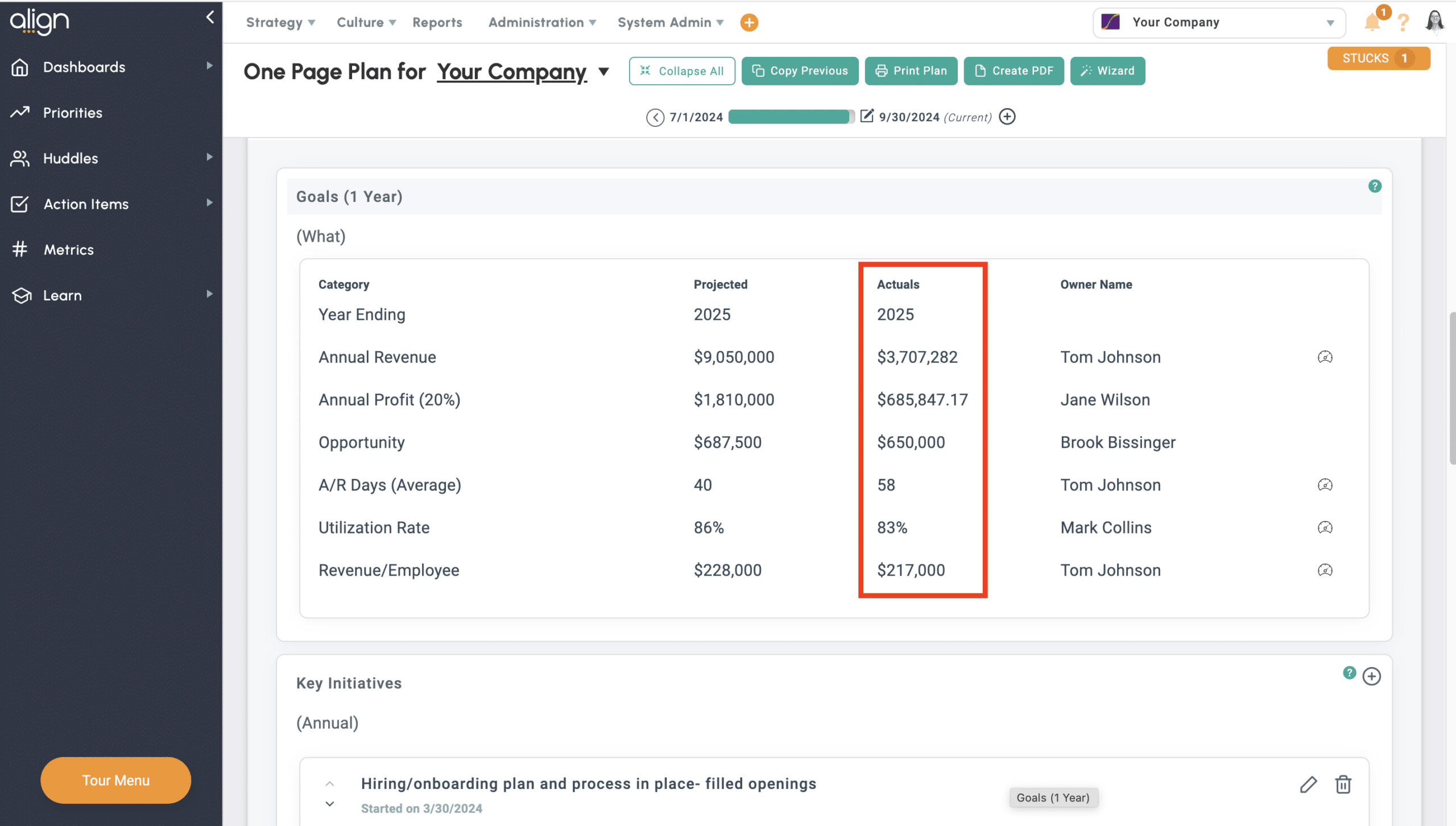Open the help question mark icon

[1403, 23]
